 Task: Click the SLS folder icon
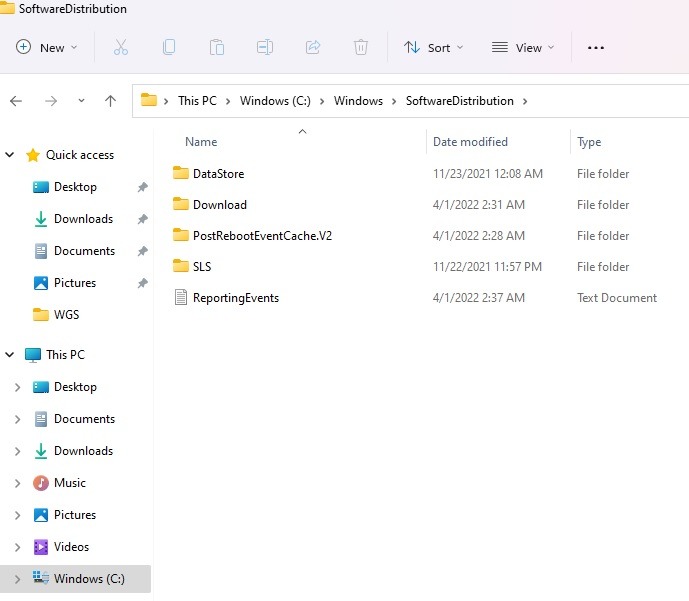coord(181,266)
